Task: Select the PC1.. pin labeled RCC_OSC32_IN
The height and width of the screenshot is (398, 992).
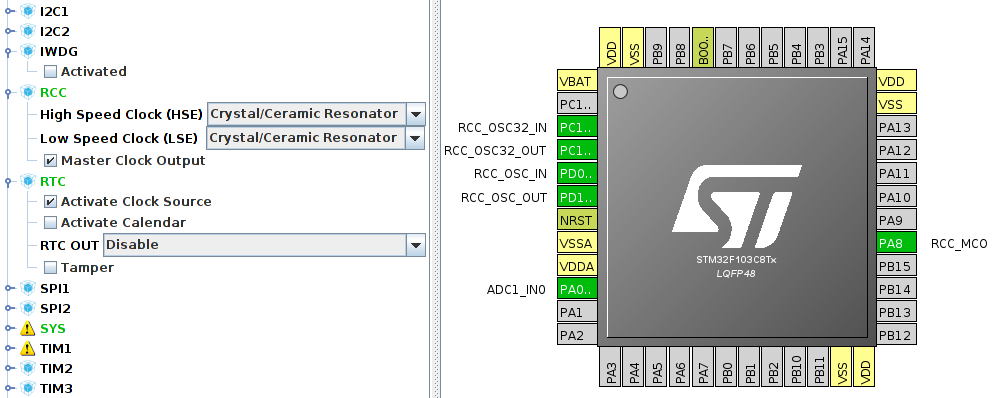Action: 577,127
